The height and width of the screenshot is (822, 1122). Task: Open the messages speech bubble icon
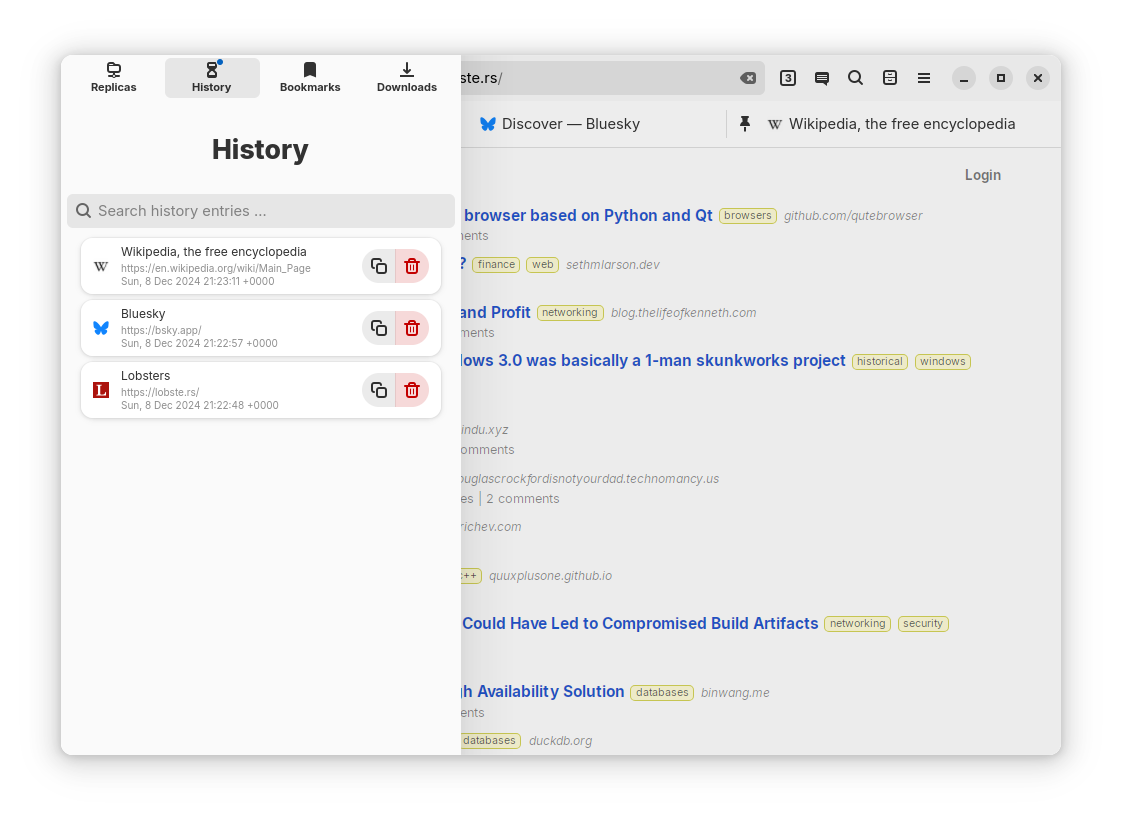click(x=822, y=78)
